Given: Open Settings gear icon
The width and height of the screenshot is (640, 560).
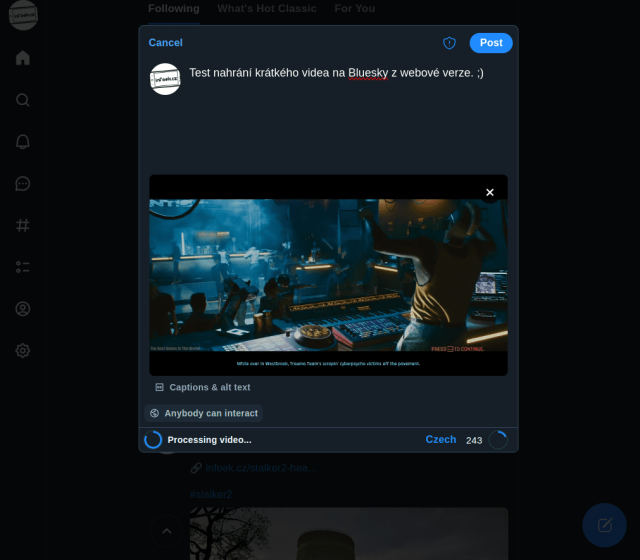Looking at the screenshot, I should click(23, 351).
